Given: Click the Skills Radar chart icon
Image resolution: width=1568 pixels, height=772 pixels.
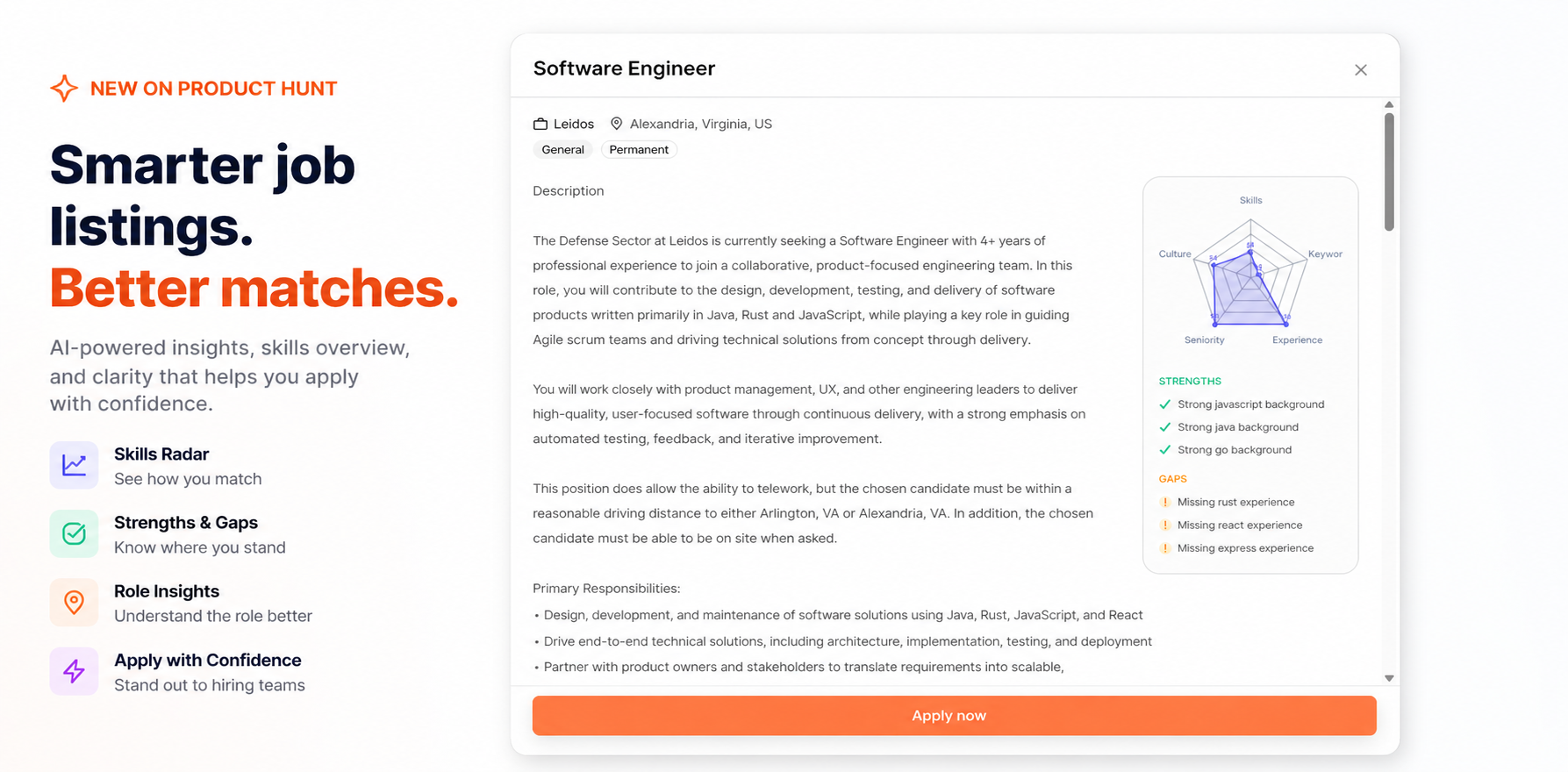Looking at the screenshot, I should pyautogui.click(x=74, y=465).
